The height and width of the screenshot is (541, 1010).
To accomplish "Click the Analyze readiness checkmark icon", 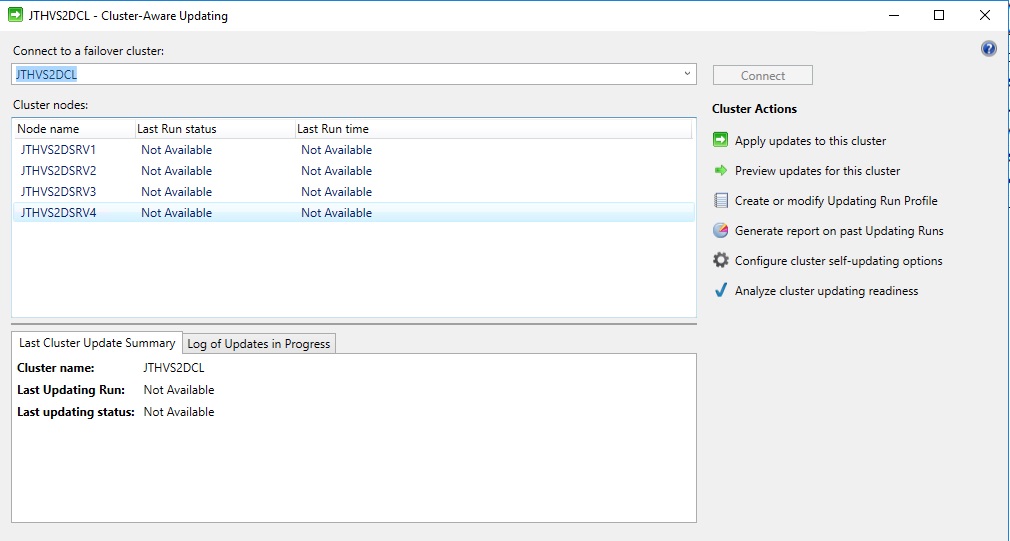I will click(x=721, y=290).
